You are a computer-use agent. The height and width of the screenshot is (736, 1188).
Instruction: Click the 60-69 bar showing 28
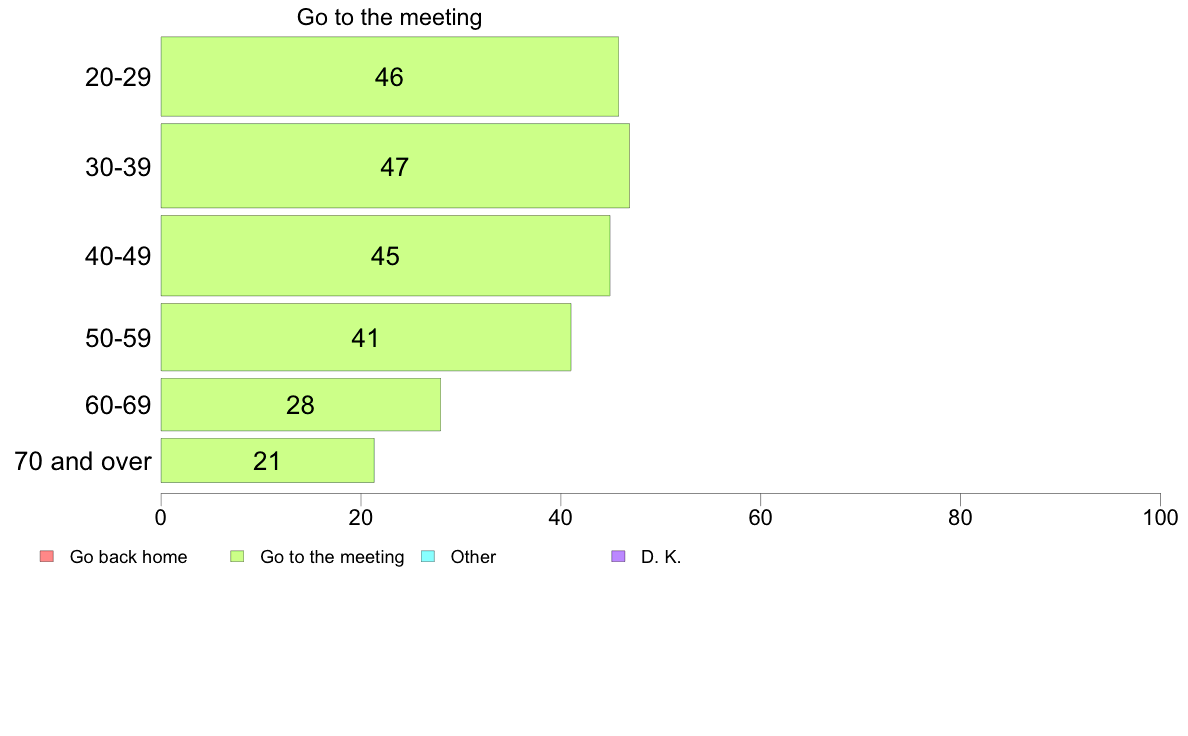point(300,405)
